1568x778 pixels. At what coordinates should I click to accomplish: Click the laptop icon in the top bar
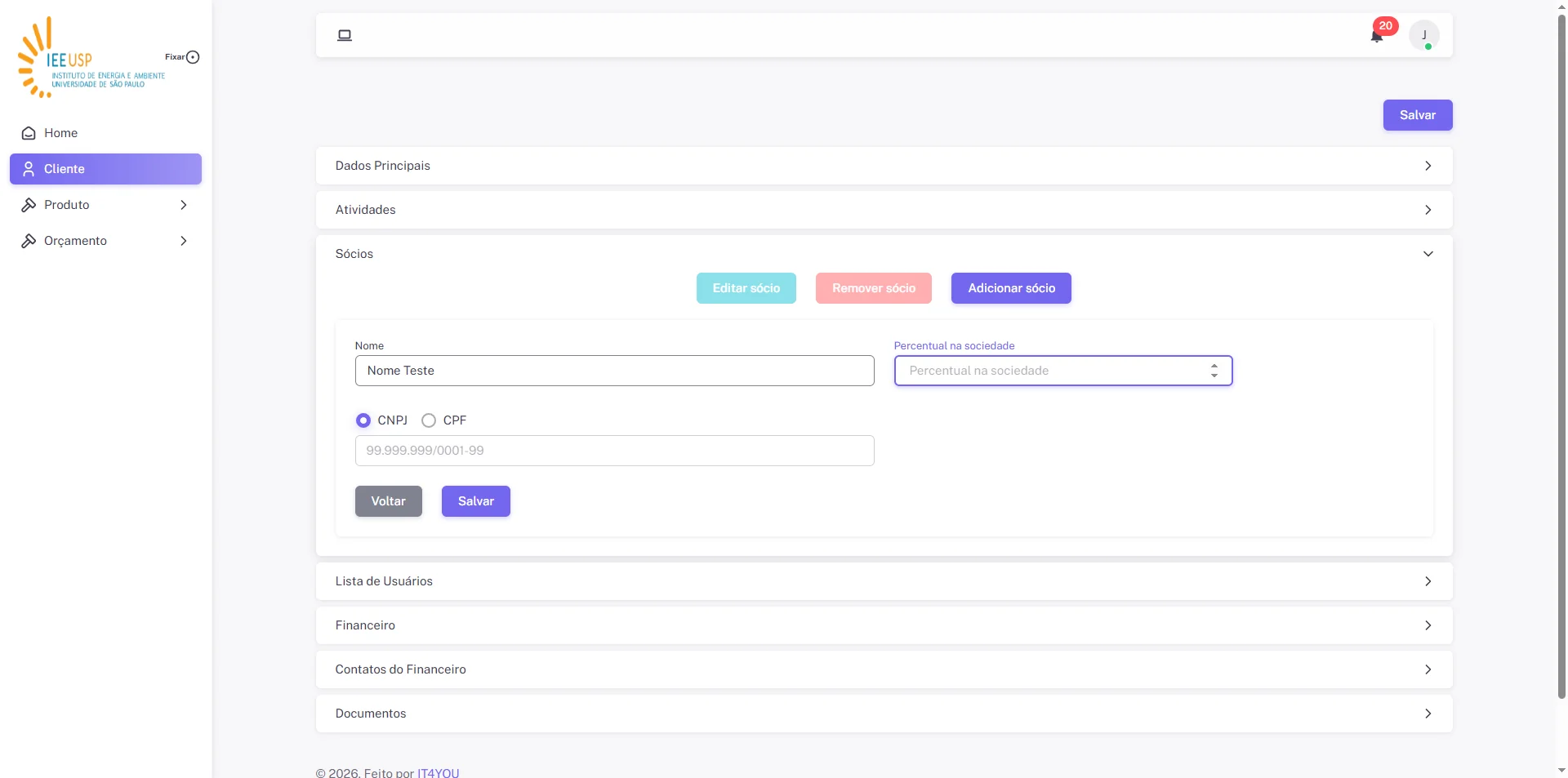345,35
